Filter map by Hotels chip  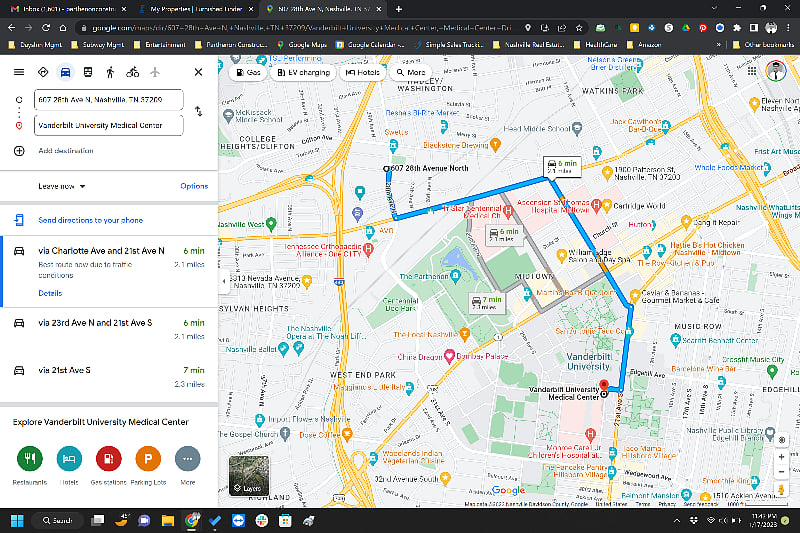click(x=363, y=72)
